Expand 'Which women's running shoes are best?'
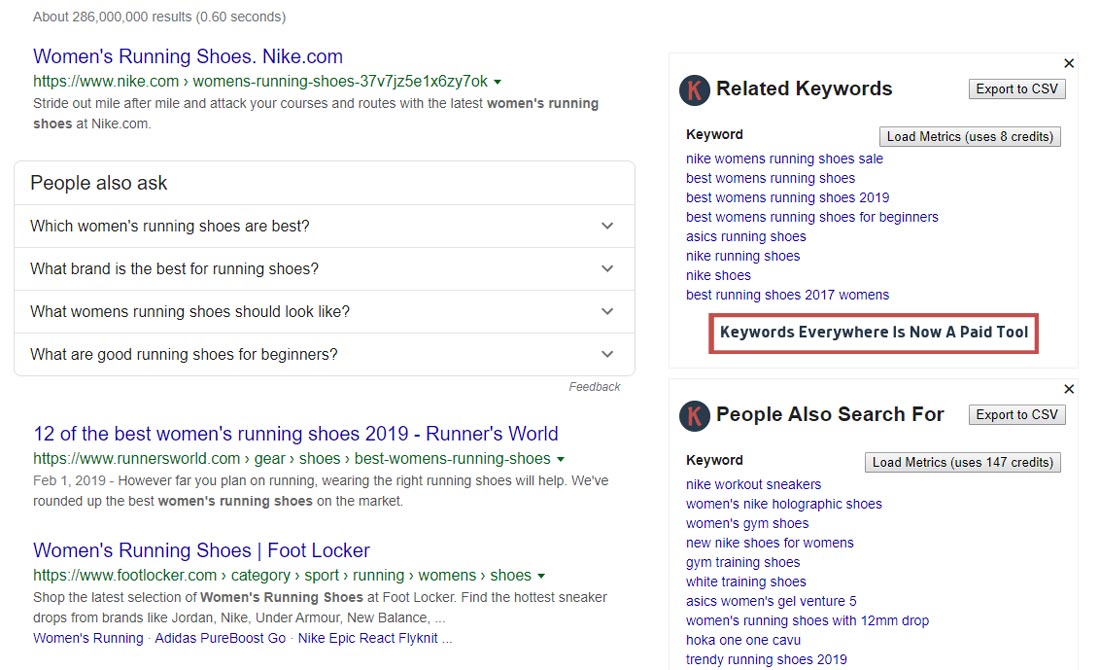The image size is (1100, 670). point(324,226)
